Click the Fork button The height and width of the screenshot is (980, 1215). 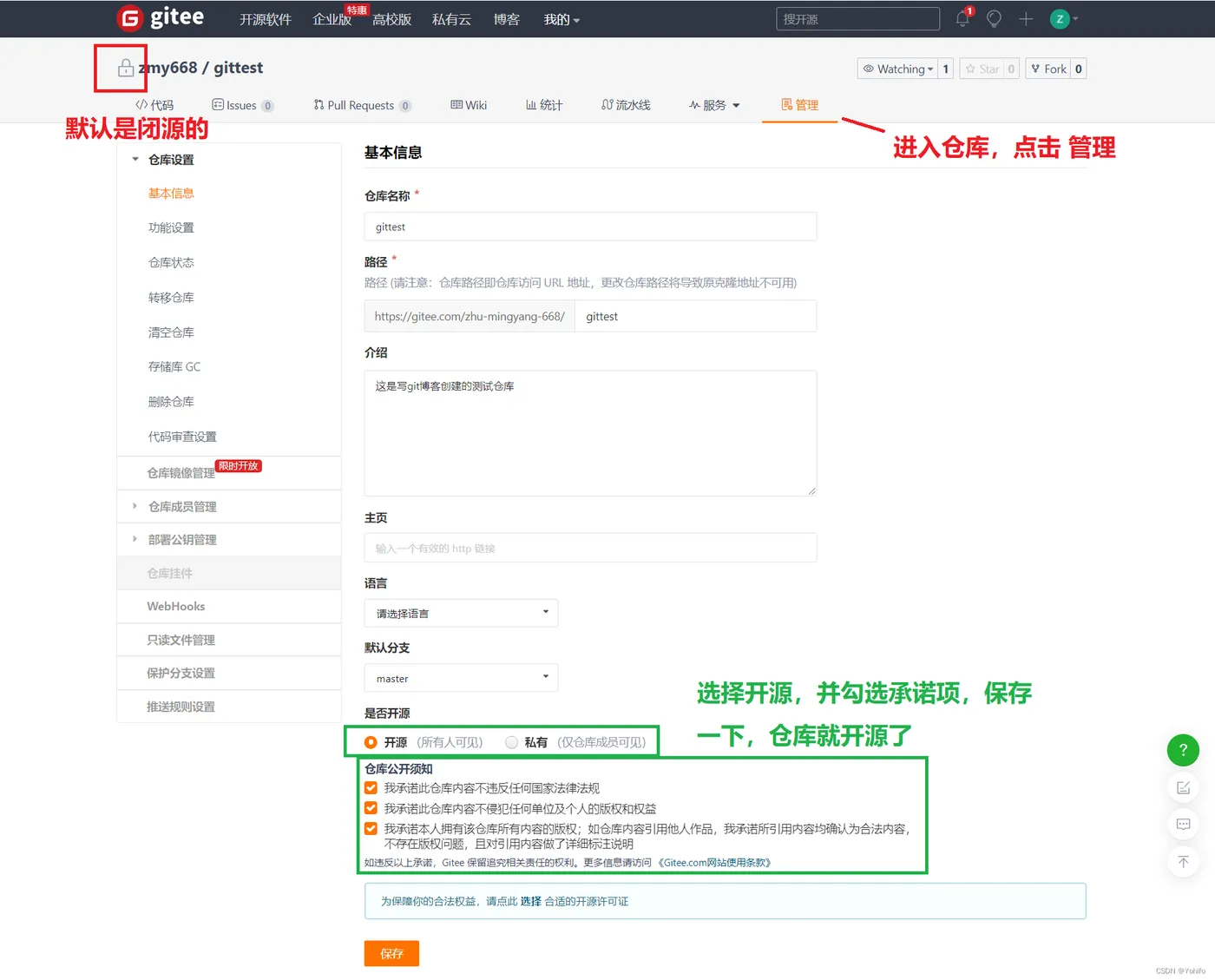1048,69
